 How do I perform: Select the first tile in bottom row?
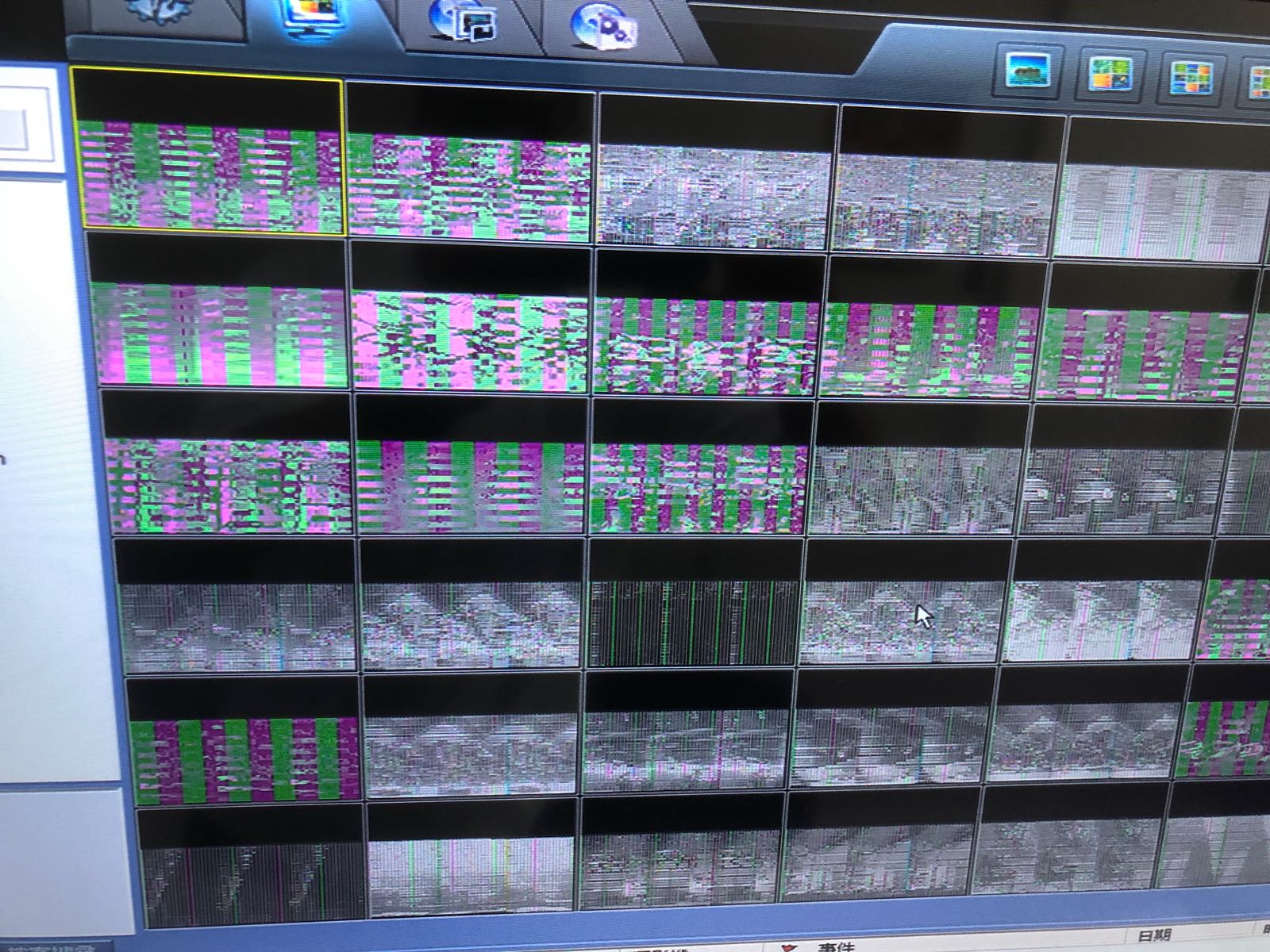click(x=252, y=865)
